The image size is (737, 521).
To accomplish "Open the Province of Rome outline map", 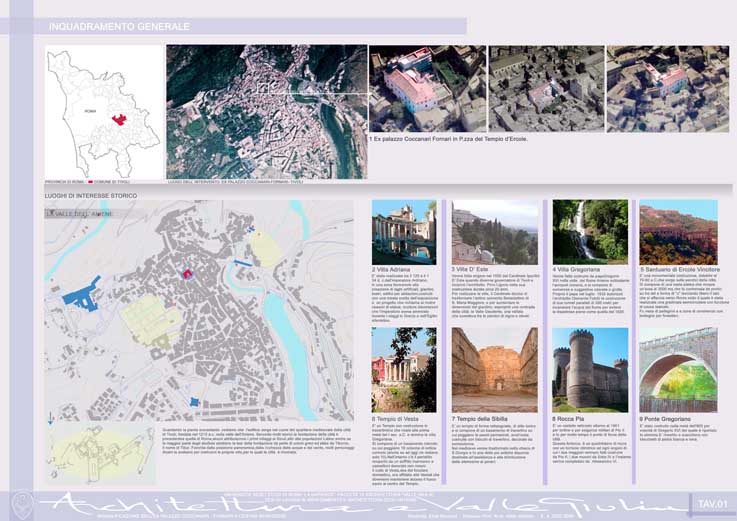I will click(103, 113).
